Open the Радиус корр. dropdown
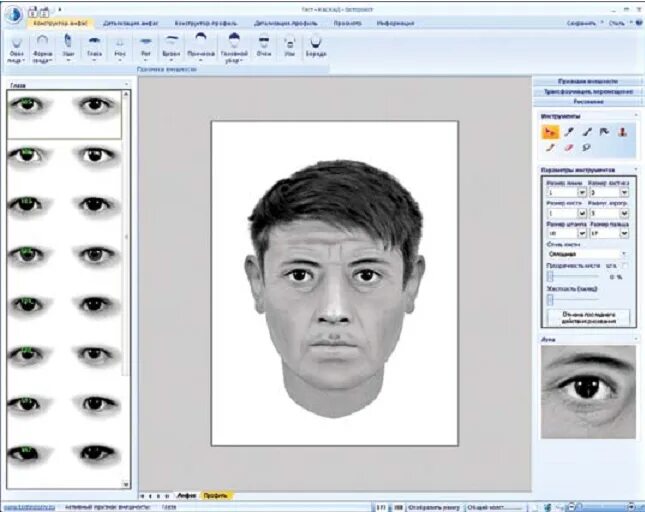Image resolution: width=645 pixels, height=512 pixels. [x=624, y=213]
